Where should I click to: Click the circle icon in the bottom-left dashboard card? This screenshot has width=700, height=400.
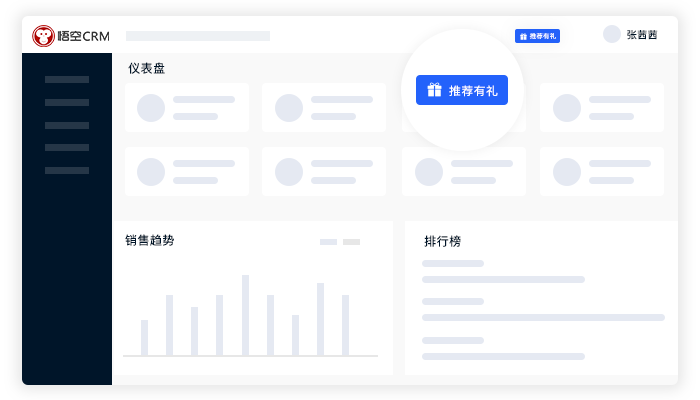tap(151, 172)
